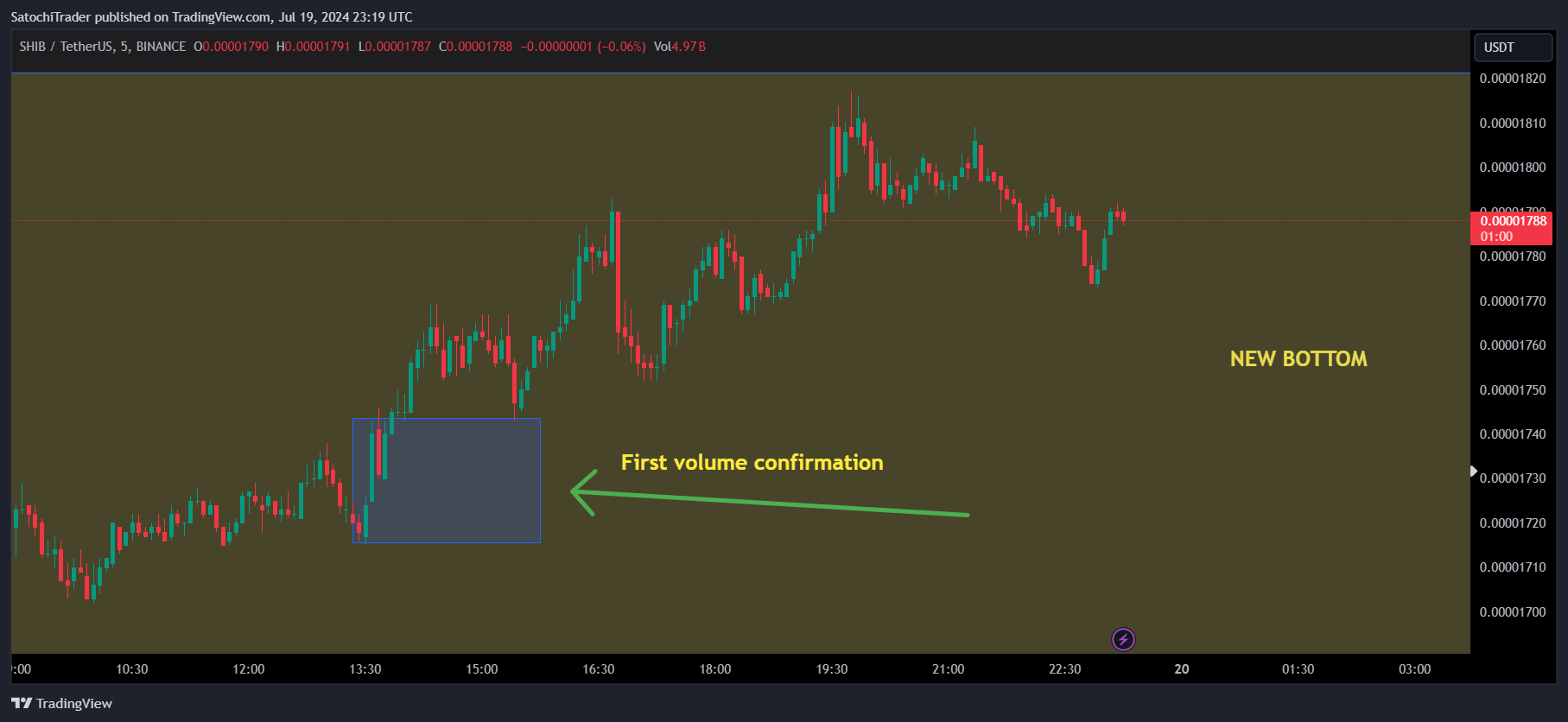Click the open value O0.00001790 in the legend
The image size is (1568, 722).
point(231,47)
